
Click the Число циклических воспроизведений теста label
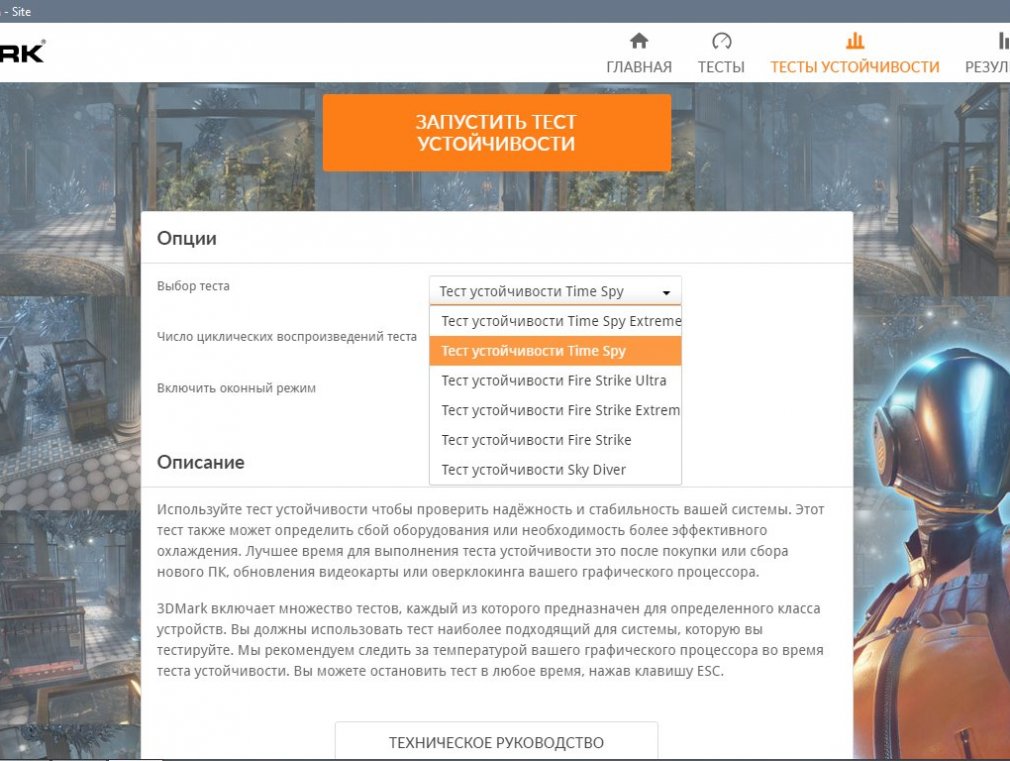click(x=287, y=336)
